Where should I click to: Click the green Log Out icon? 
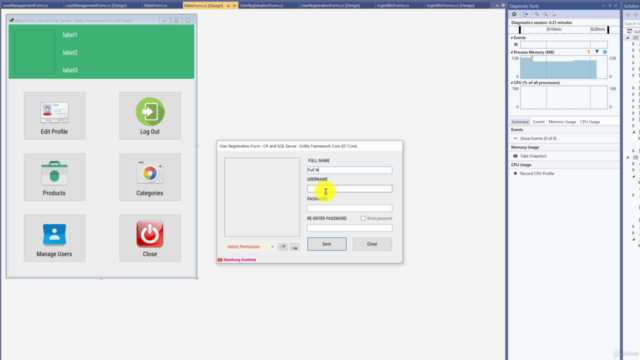tap(150, 112)
